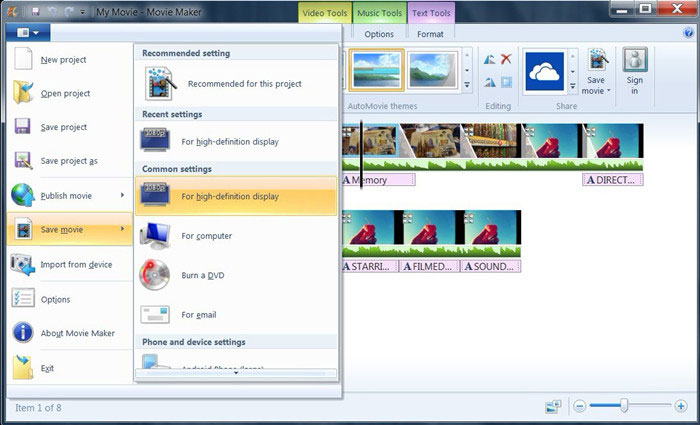Click the envelope icon for email

(155, 314)
